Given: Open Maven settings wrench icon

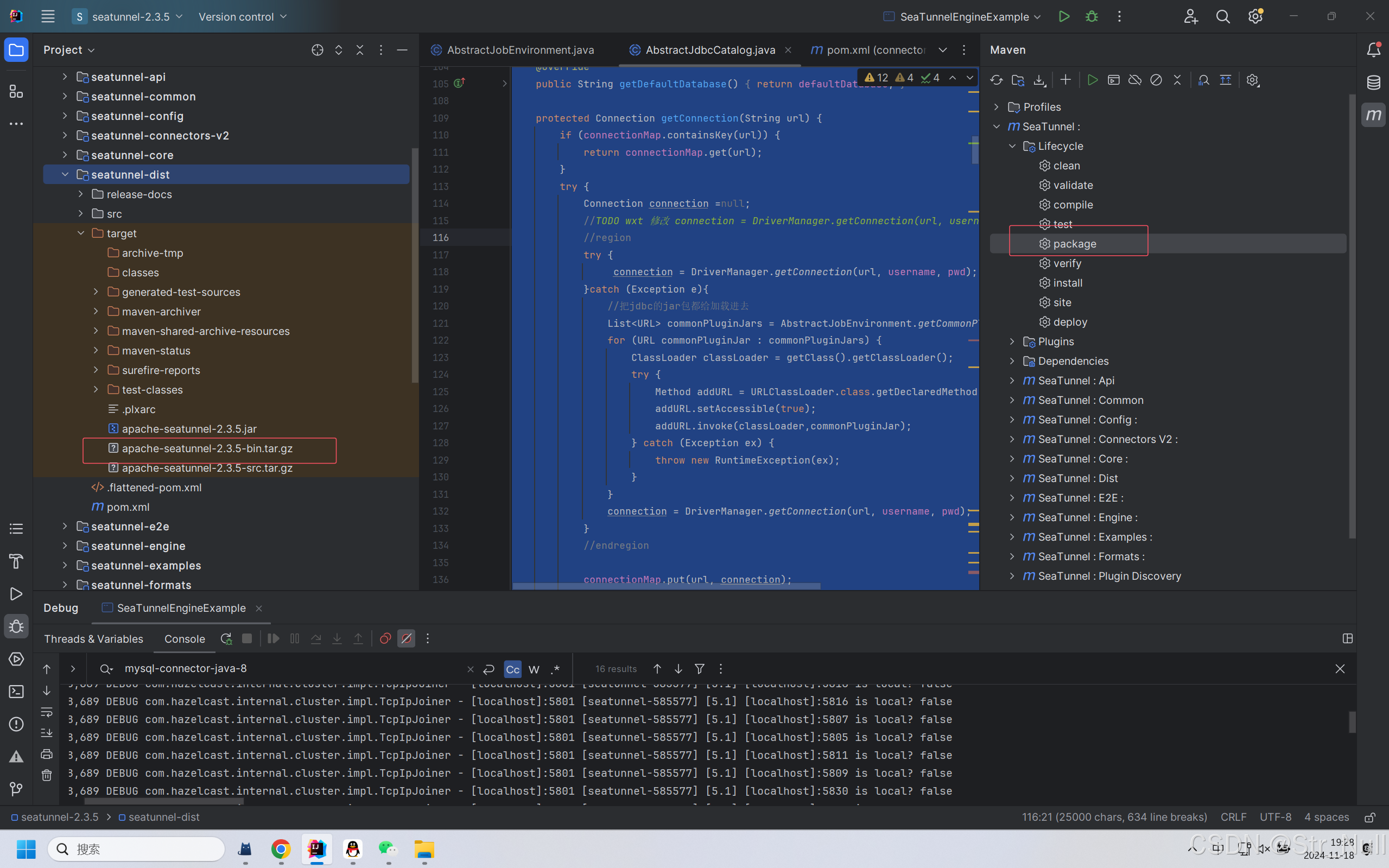Looking at the screenshot, I should tap(1252, 80).
